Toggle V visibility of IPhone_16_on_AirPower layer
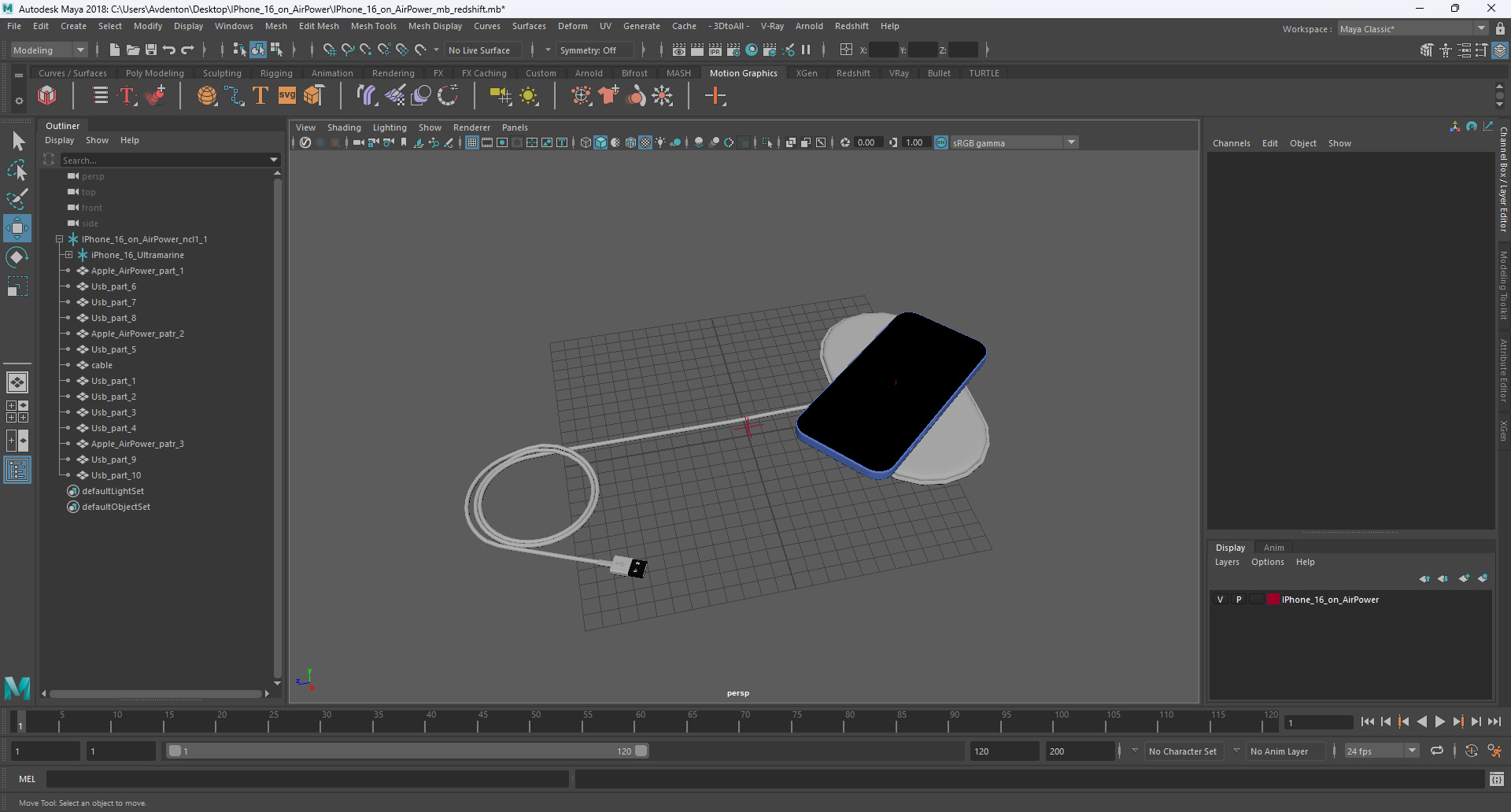Image resolution: width=1511 pixels, height=812 pixels. tap(1221, 600)
